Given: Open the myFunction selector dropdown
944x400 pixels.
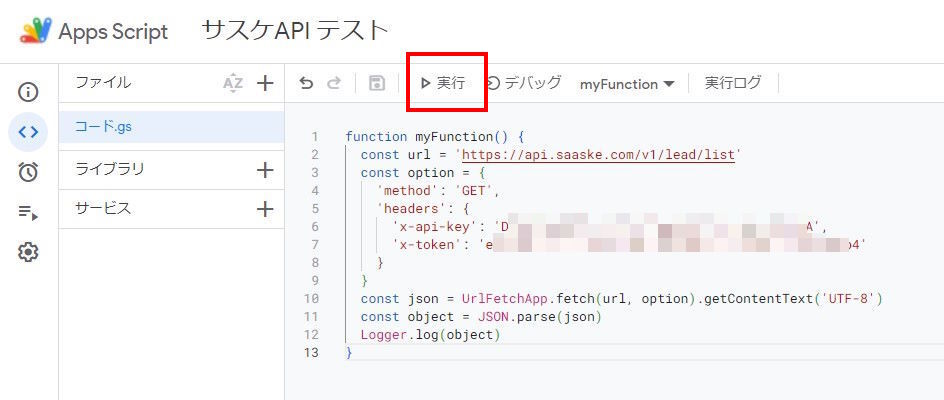Looking at the screenshot, I should [x=627, y=84].
